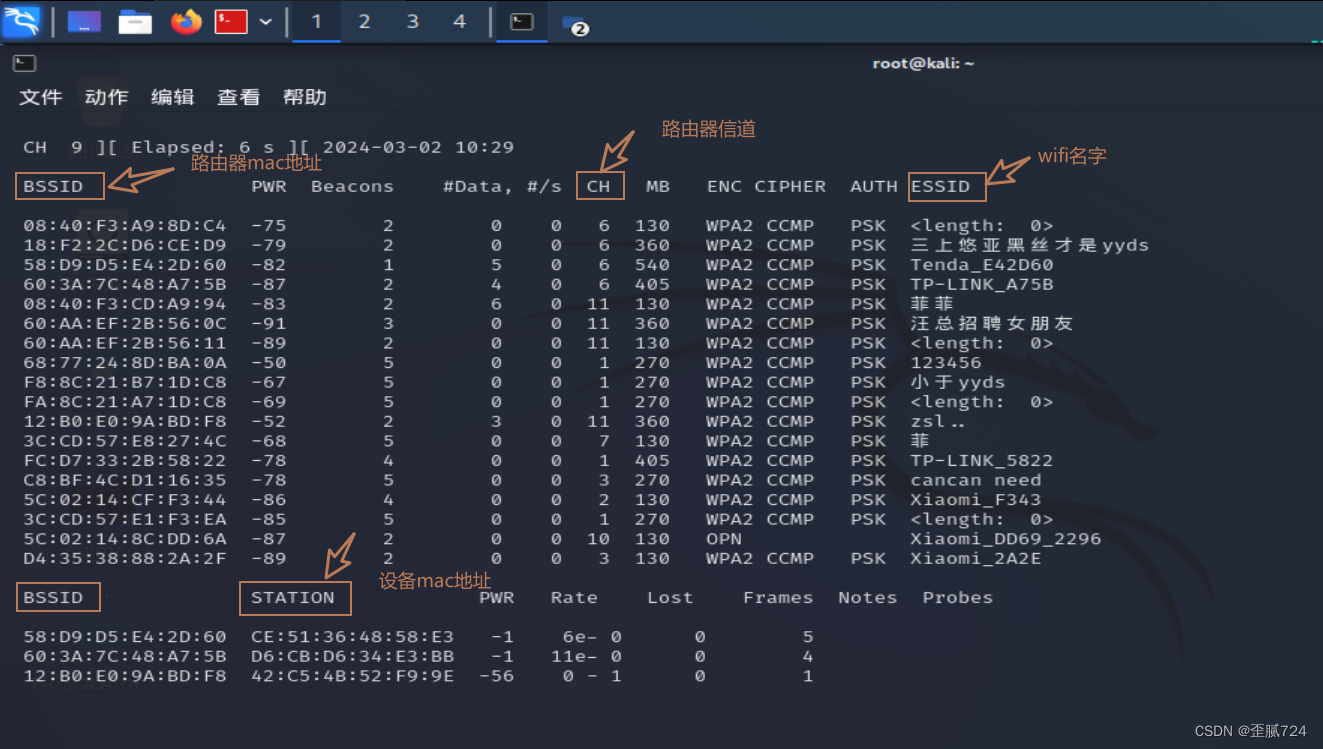The width and height of the screenshot is (1323, 749).
Task: Open the red terminal launcher icon
Action: 231,21
